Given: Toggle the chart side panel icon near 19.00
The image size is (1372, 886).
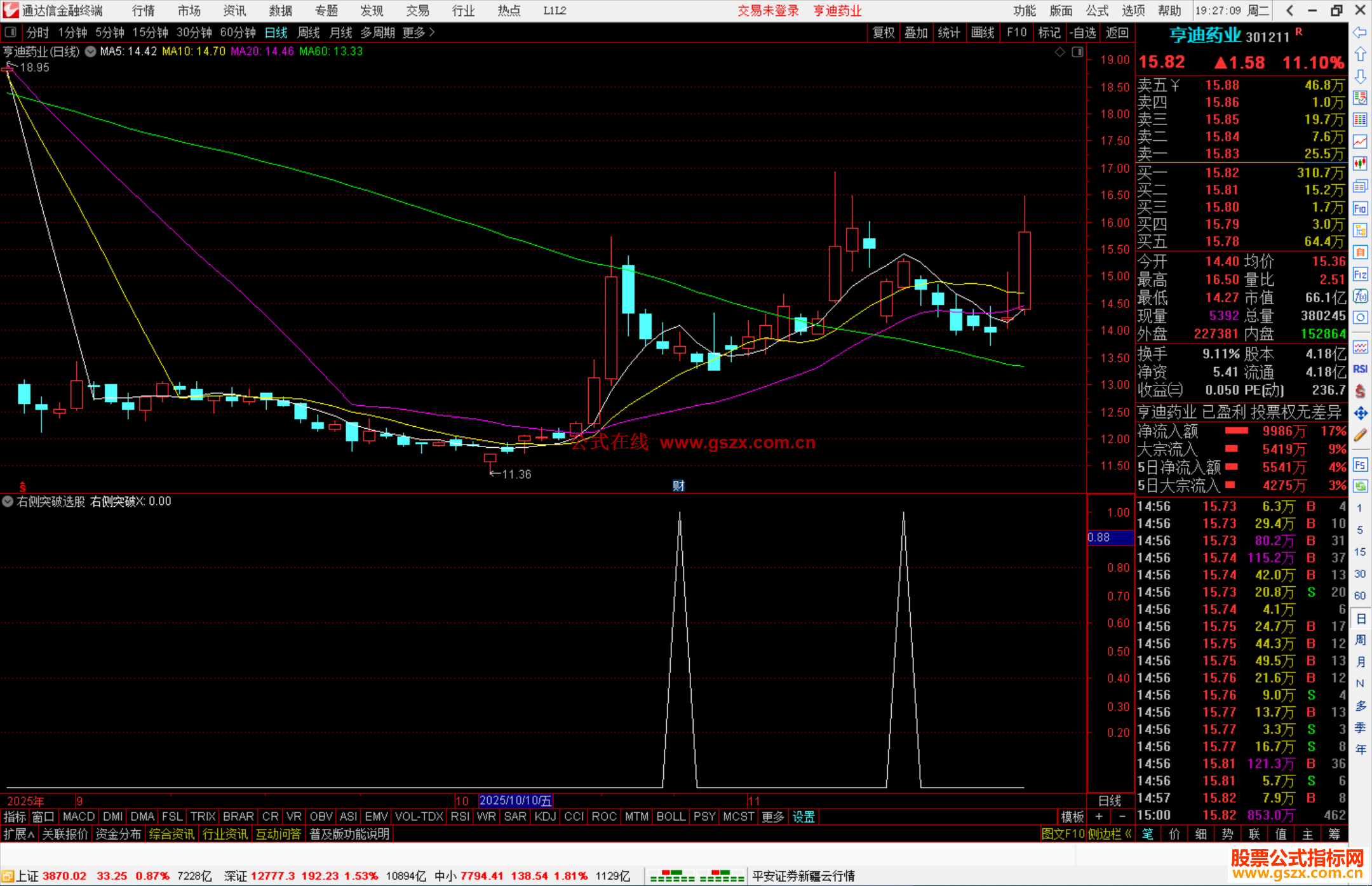Looking at the screenshot, I should point(1077,52).
